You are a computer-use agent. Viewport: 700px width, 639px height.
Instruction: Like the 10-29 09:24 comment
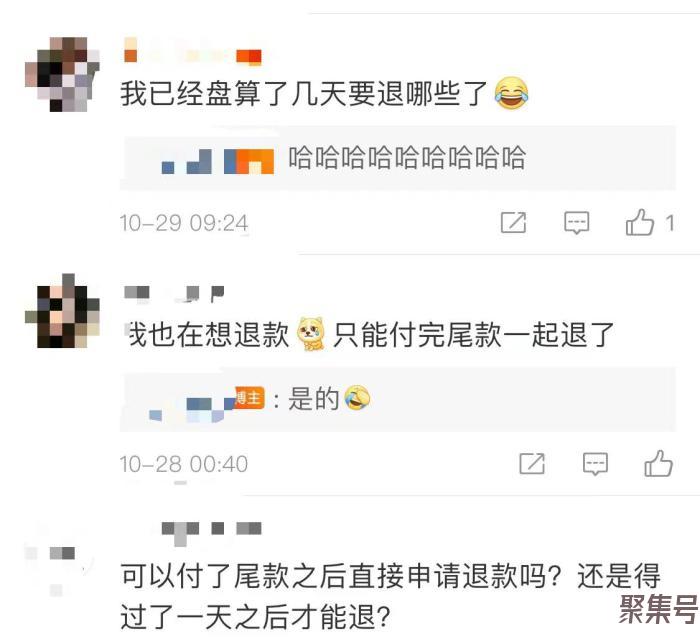[639, 222]
